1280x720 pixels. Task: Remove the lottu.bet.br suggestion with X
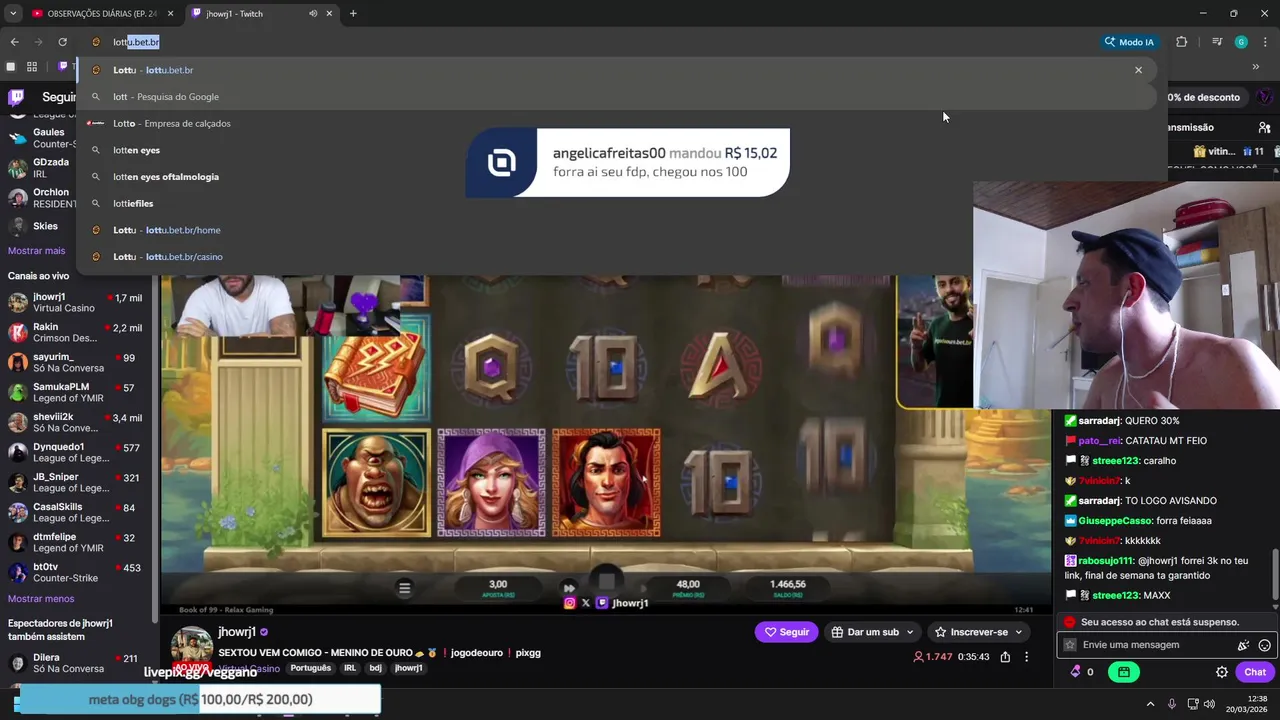pyautogui.click(x=1138, y=70)
